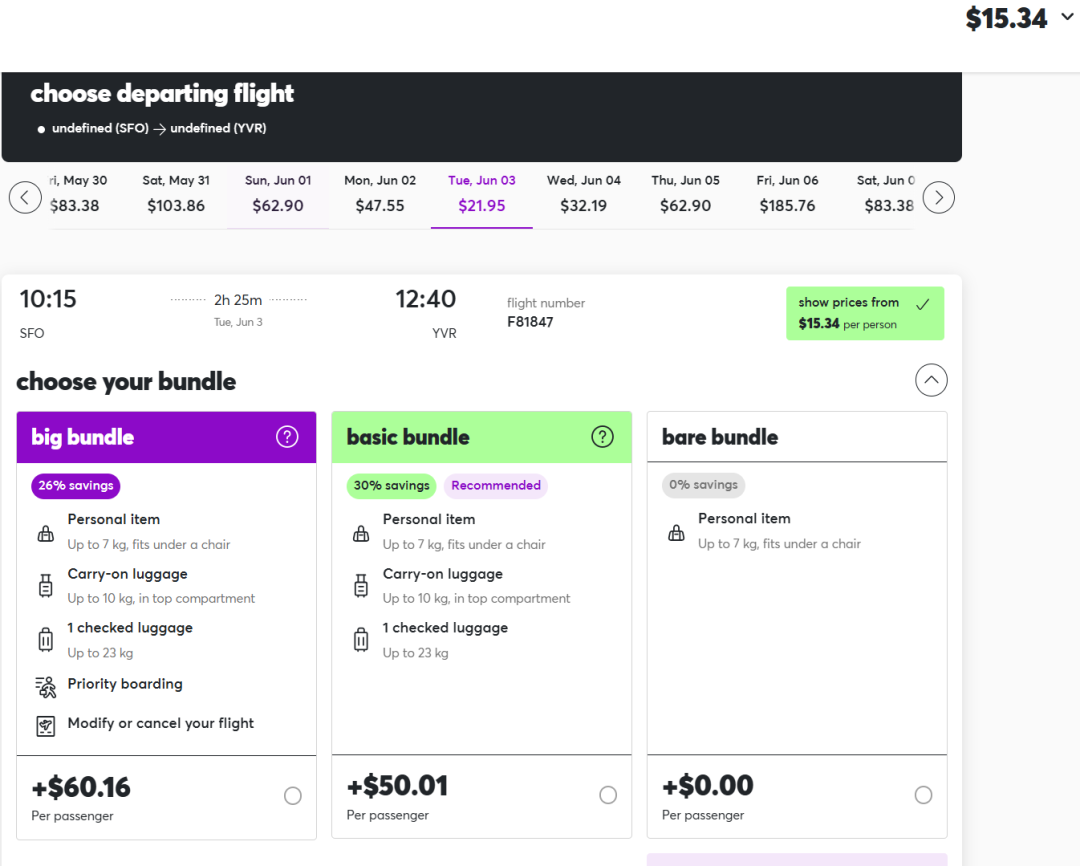Expand the $15.34 total price dropdown
1080x866 pixels.
coord(1067,19)
